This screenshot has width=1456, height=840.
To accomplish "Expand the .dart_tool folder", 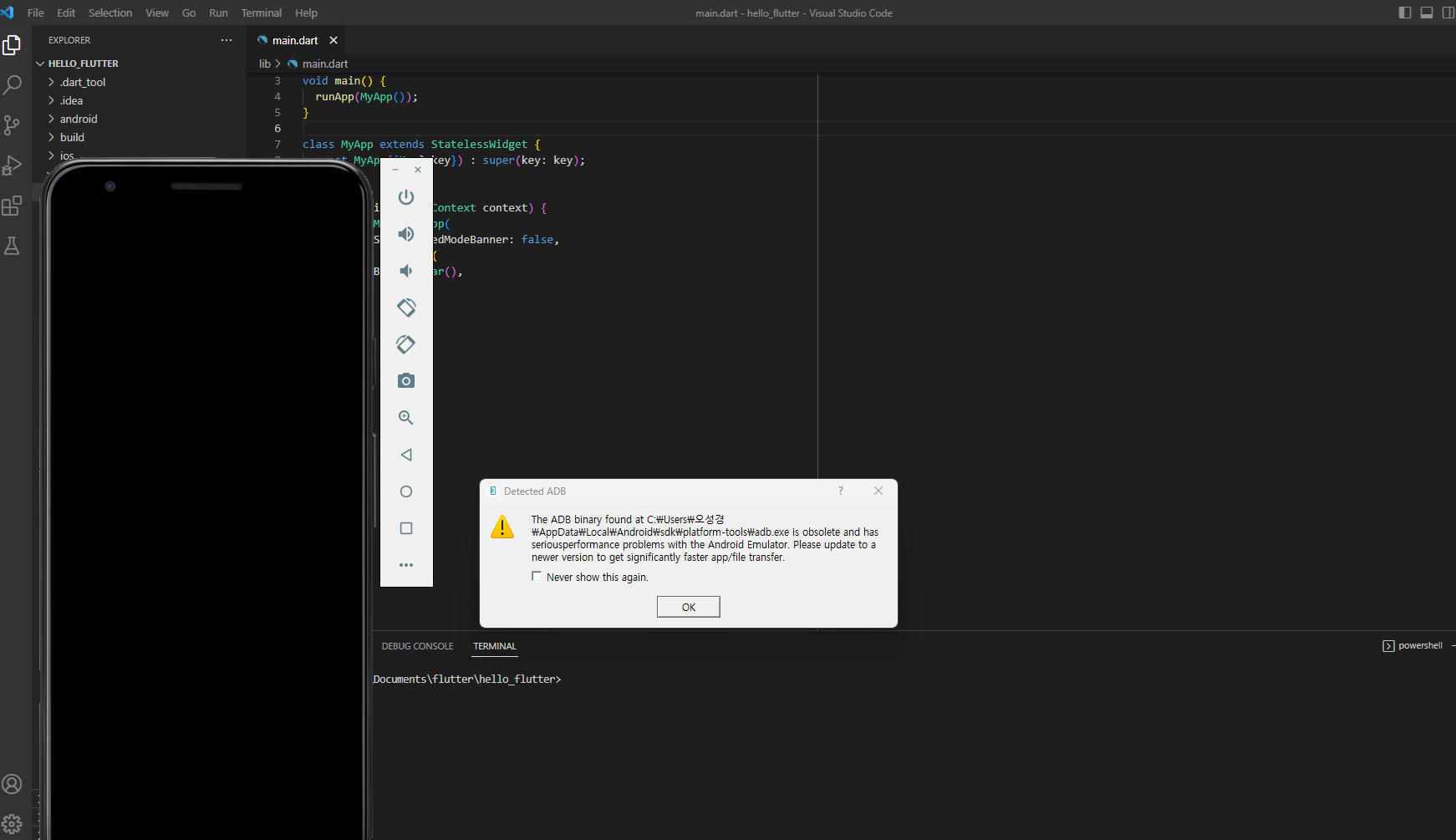I will pos(83,82).
